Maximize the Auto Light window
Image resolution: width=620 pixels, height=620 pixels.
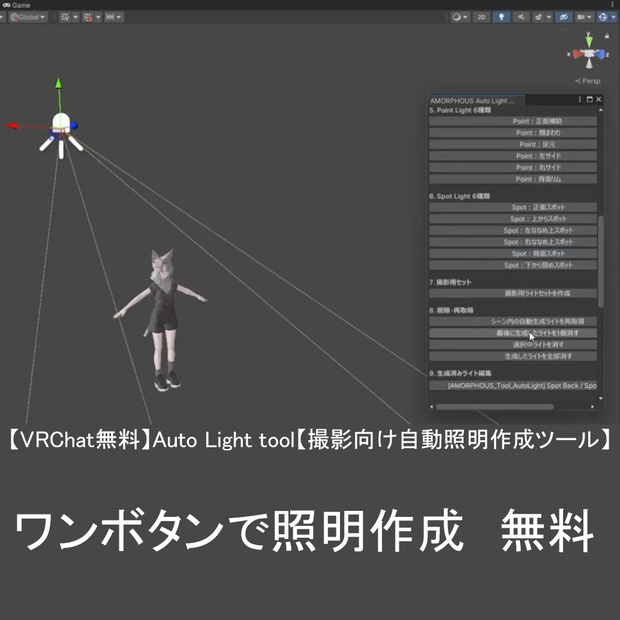[x=590, y=100]
